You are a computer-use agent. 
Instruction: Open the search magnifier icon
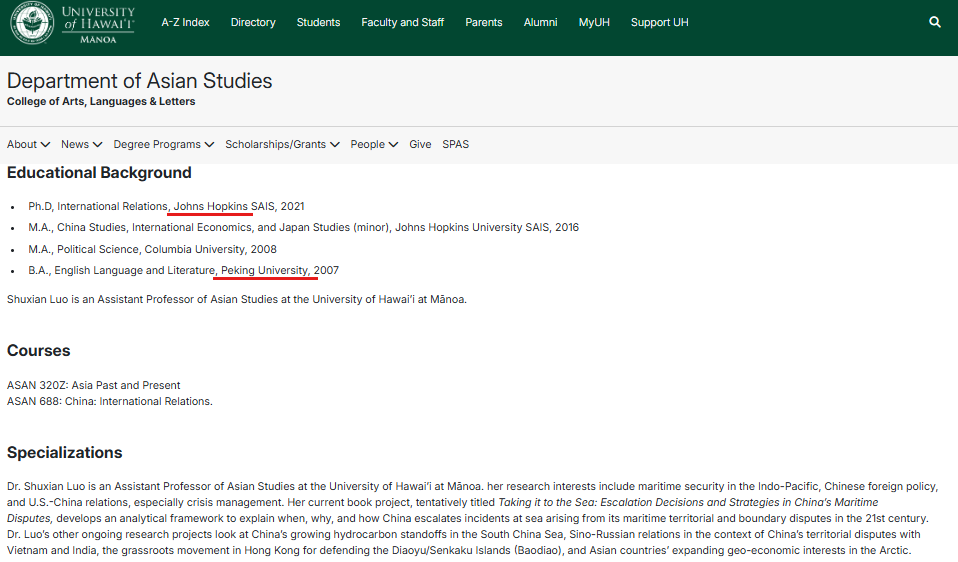(x=934, y=22)
